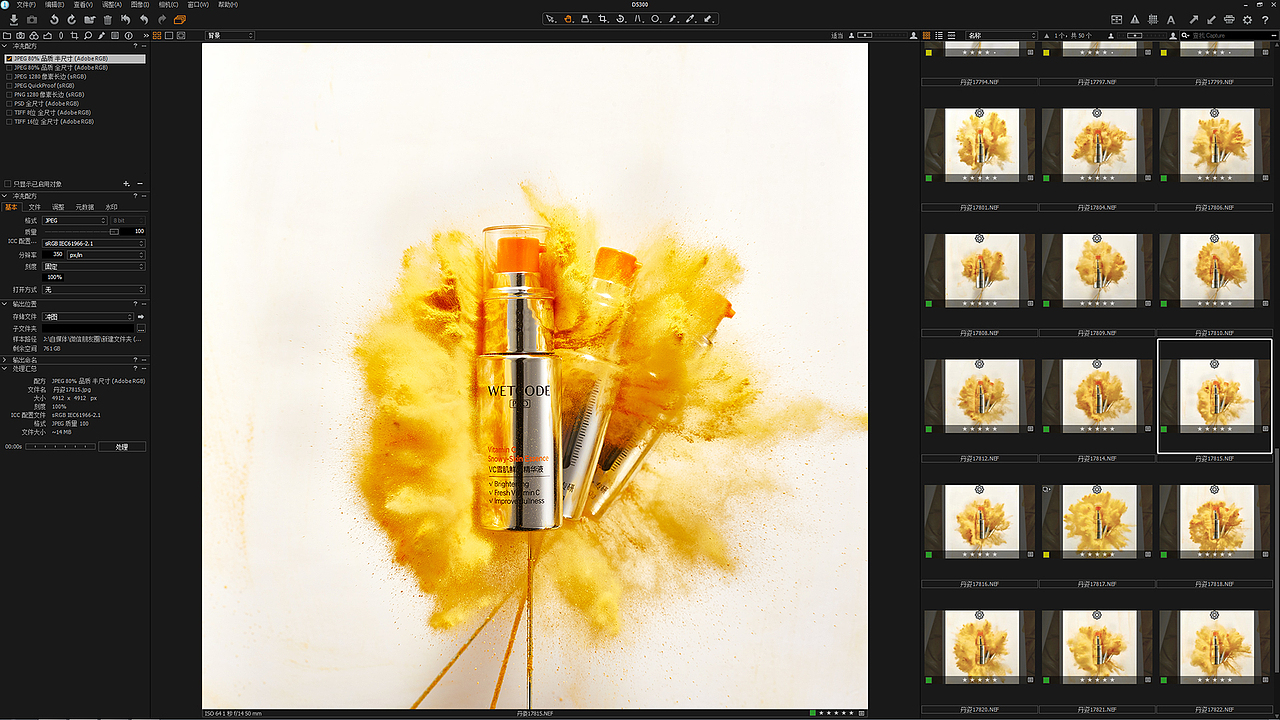The height and width of the screenshot is (720, 1280).
Task: Open the Exposure histogram tool tab
Action: [x=47, y=35]
